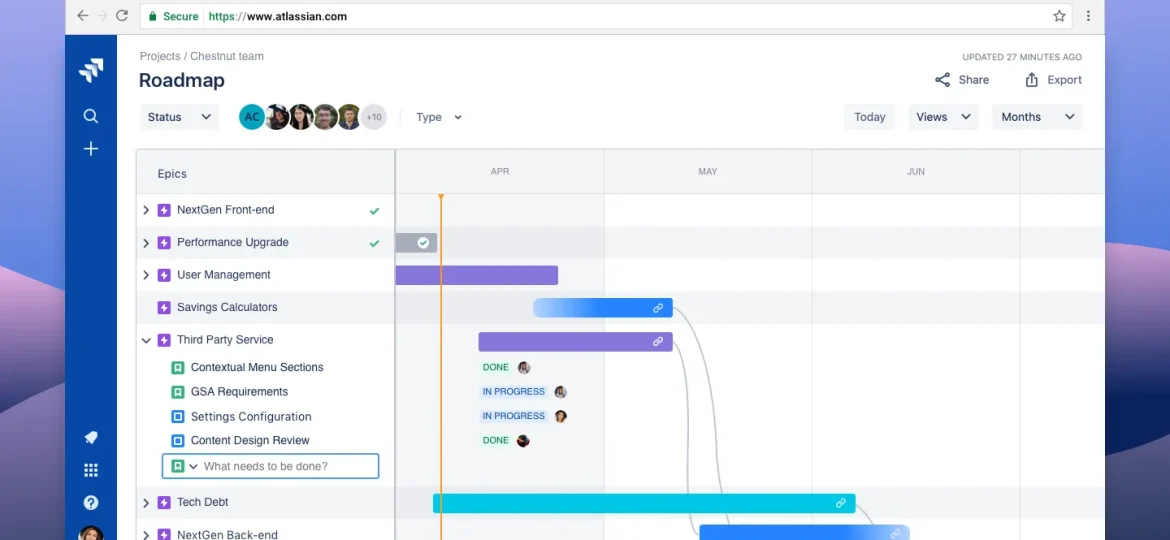This screenshot has height=540, width=1170.
Task: Click the assignee avatar beside Contextual Menu Sections status
Action: tap(524, 368)
